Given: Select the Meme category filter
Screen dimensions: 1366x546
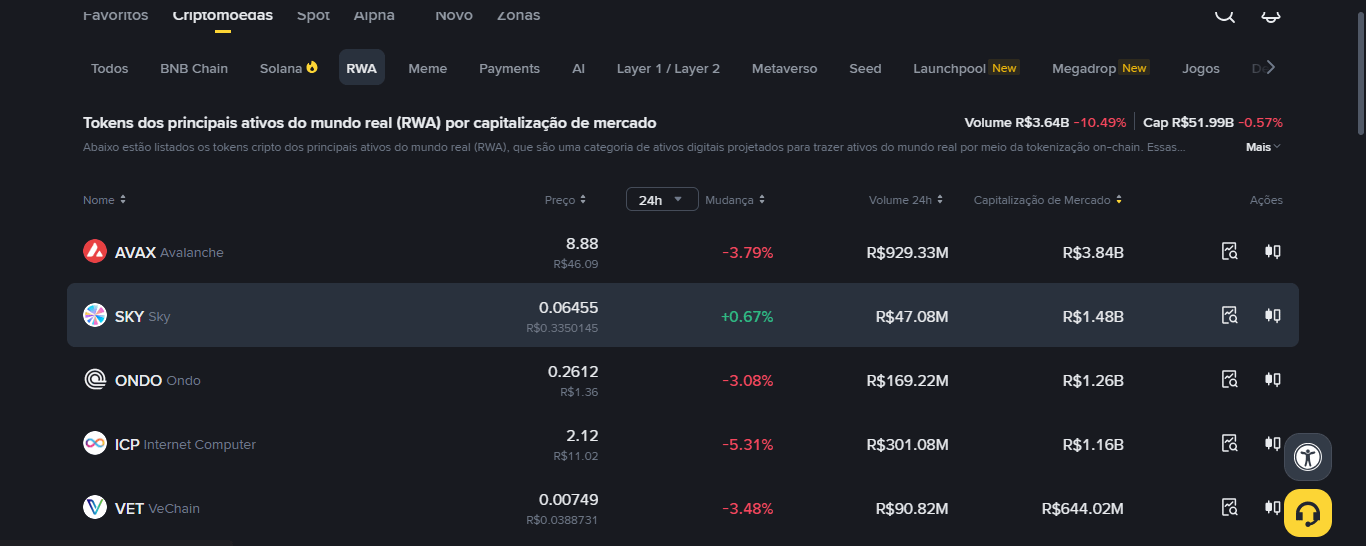Looking at the screenshot, I should coord(428,68).
